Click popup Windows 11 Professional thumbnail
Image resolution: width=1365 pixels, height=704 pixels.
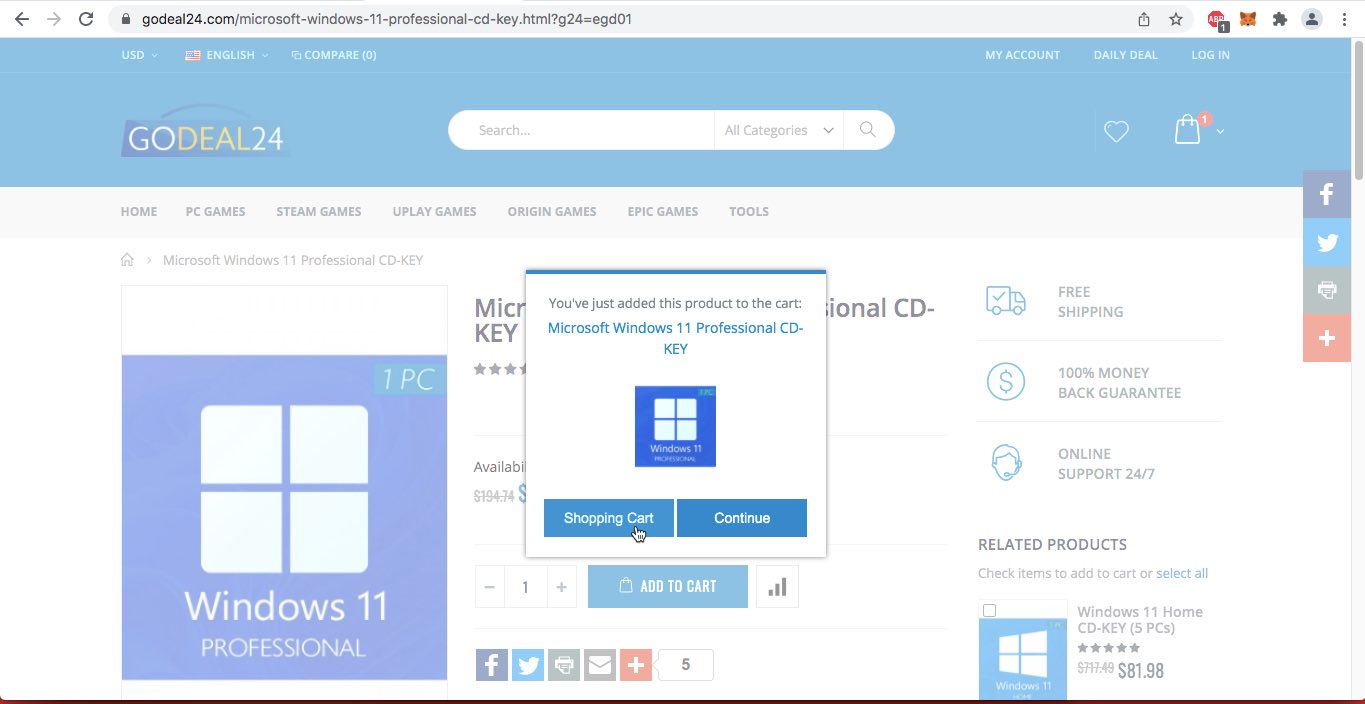(676, 426)
